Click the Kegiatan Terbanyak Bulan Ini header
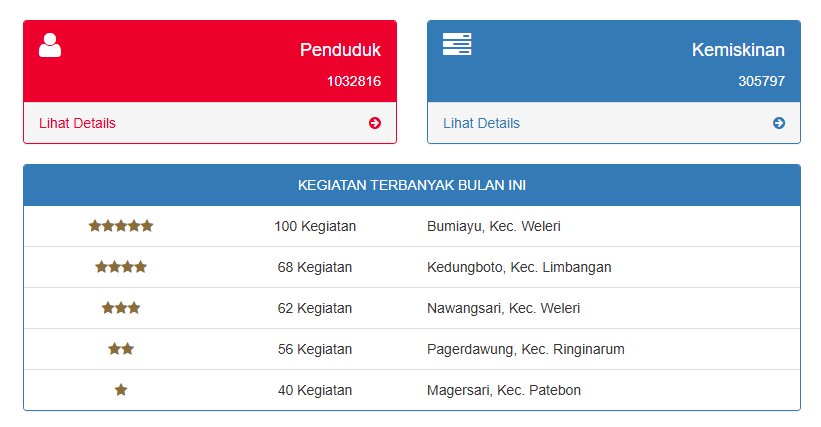The width and height of the screenshot is (821, 427). pyautogui.click(x=412, y=185)
